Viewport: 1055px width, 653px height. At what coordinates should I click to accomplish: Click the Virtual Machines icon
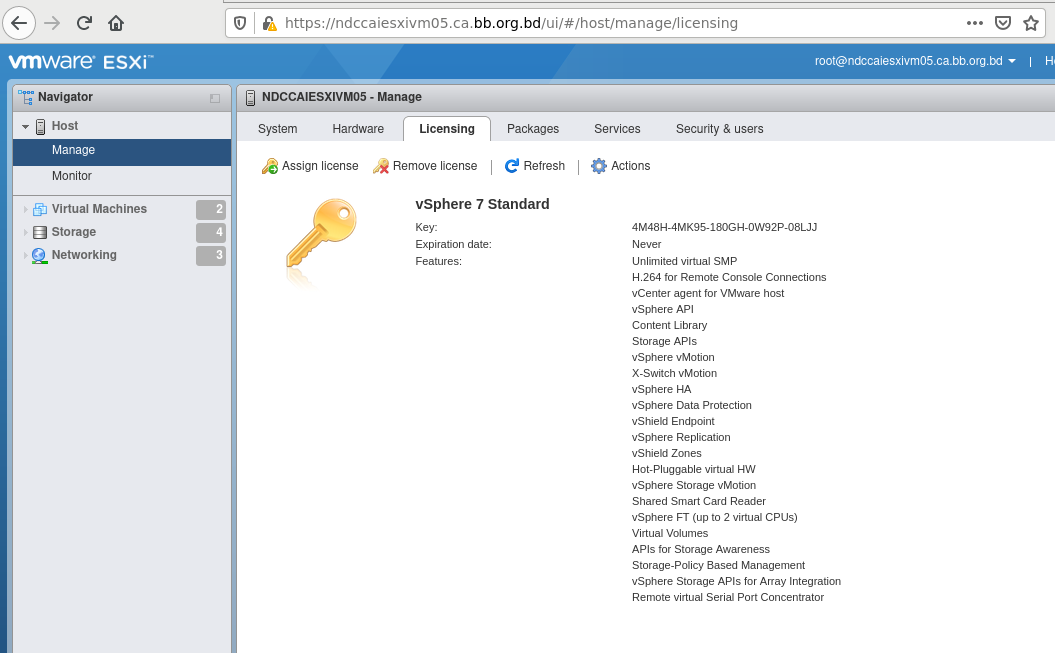coord(40,209)
